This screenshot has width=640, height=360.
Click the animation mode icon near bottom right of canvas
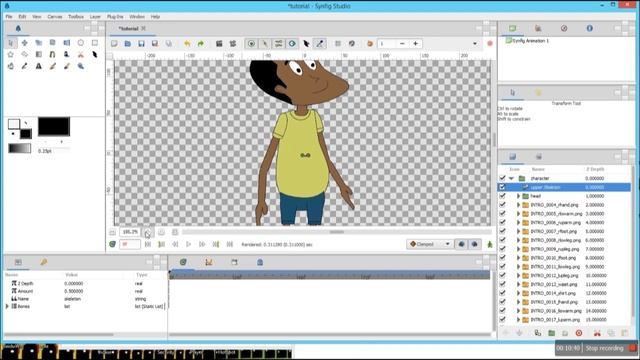click(x=490, y=244)
